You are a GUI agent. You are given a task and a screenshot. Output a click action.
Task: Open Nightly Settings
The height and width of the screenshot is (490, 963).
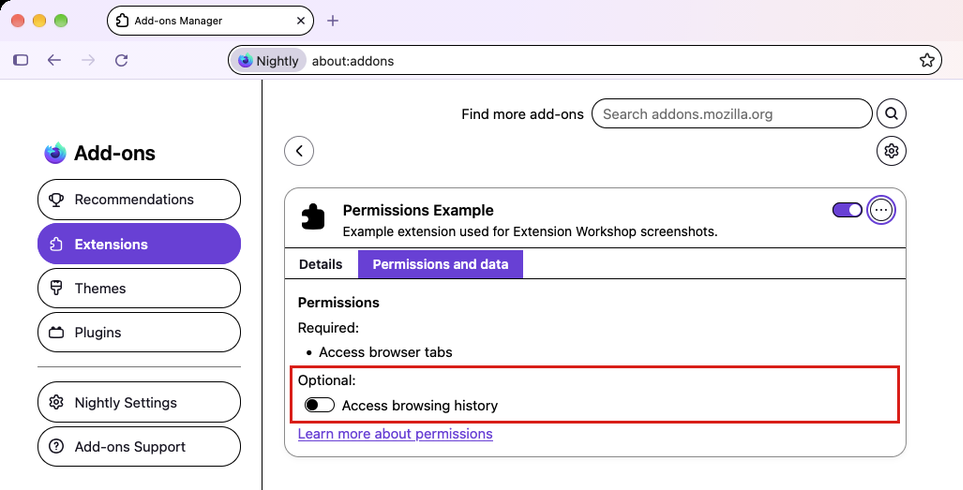pos(139,402)
